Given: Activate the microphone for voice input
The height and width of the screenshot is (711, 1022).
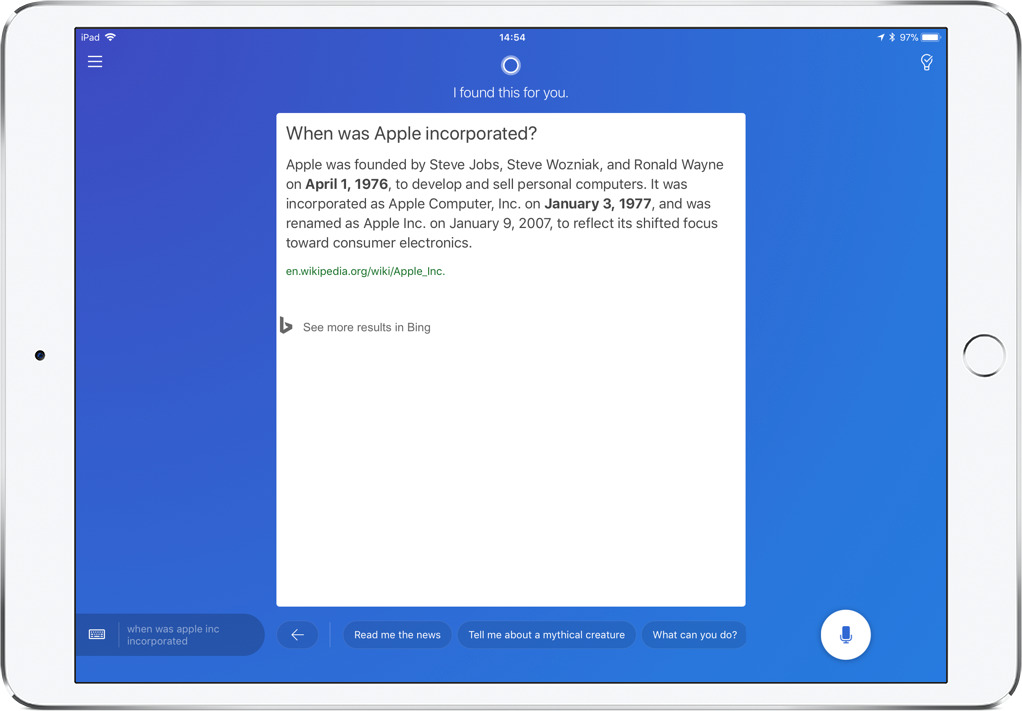Looking at the screenshot, I should tap(845, 634).
